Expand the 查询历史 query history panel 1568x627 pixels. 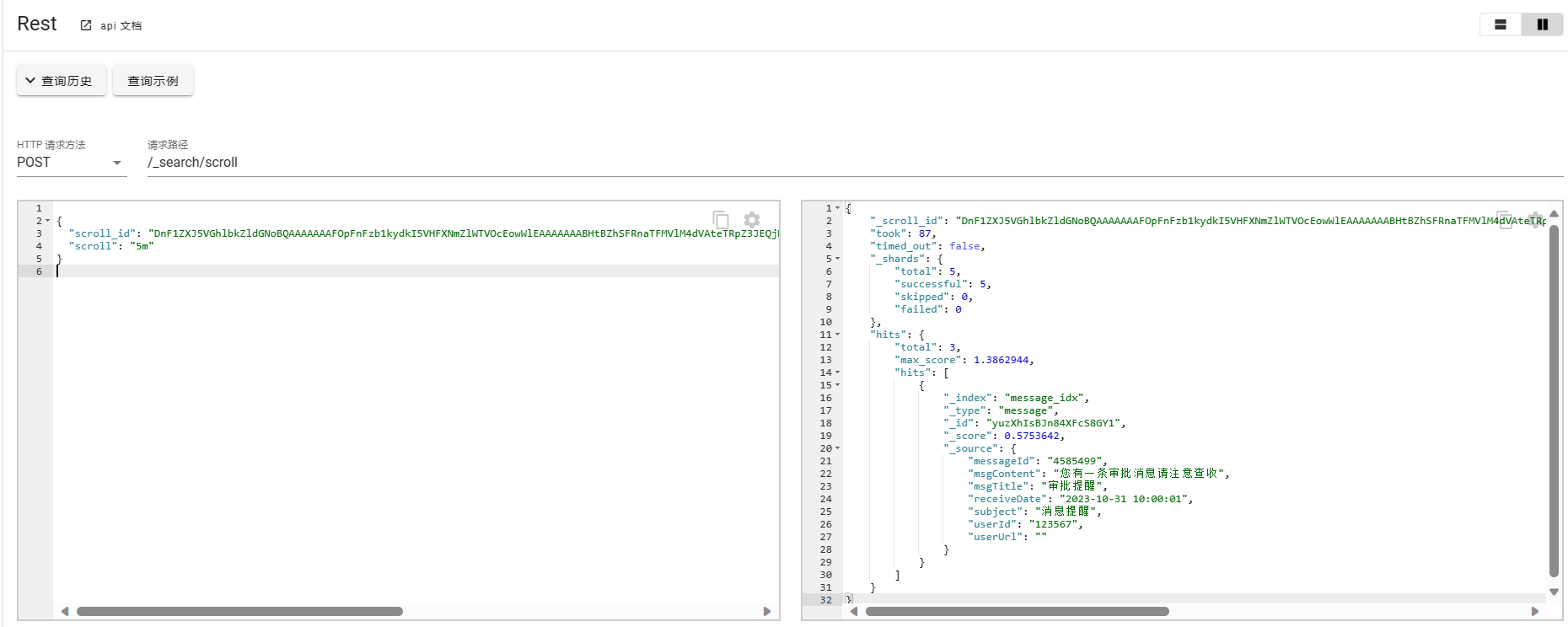[x=62, y=81]
